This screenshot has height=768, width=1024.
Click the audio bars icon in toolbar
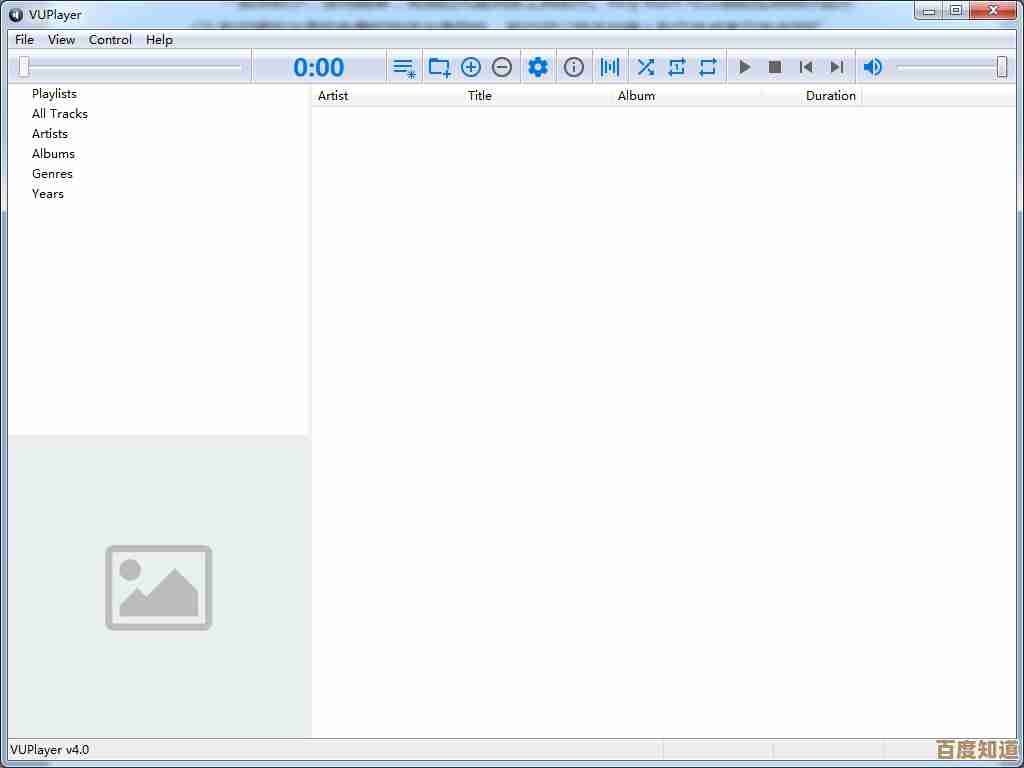pyautogui.click(x=610, y=68)
